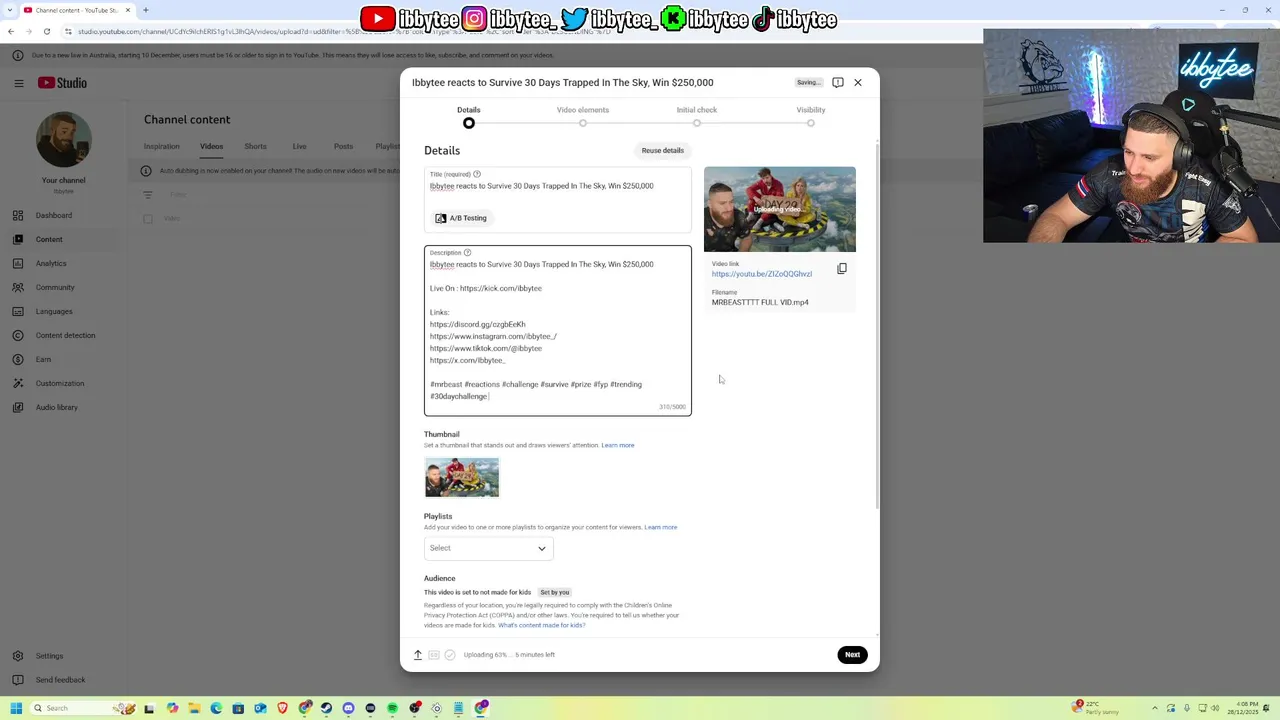This screenshot has height=720, width=1280.
Task: Open Earn in the Studio sidebar
Action: pos(43,359)
